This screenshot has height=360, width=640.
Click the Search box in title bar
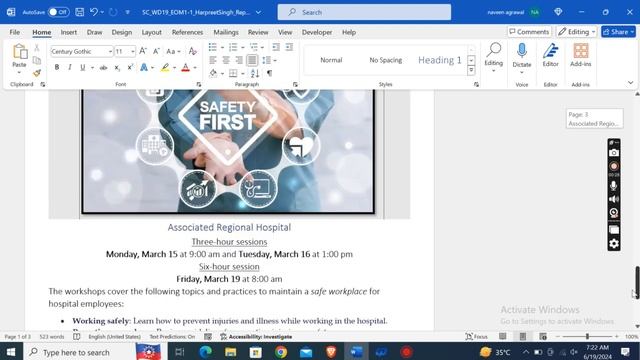click(x=364, y=12)
